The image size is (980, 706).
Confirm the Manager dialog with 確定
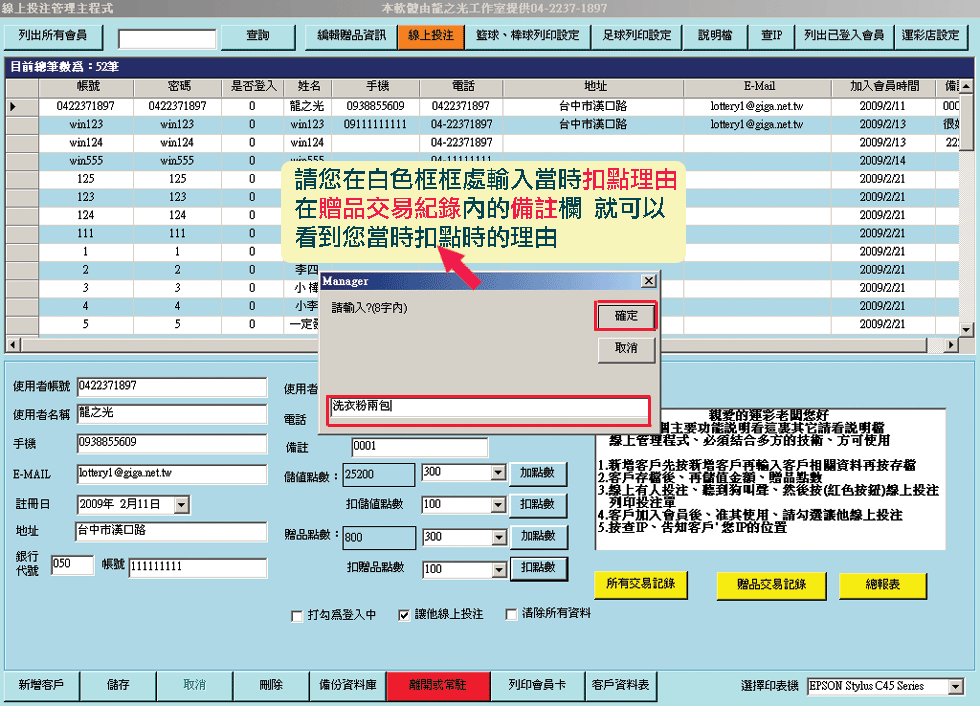[x=626, y=316]
